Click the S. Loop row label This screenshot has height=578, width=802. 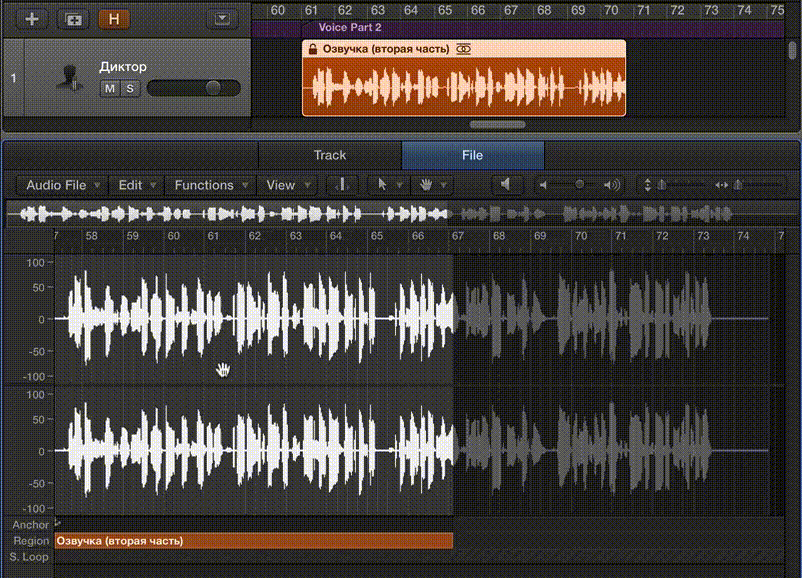point(29,557)
